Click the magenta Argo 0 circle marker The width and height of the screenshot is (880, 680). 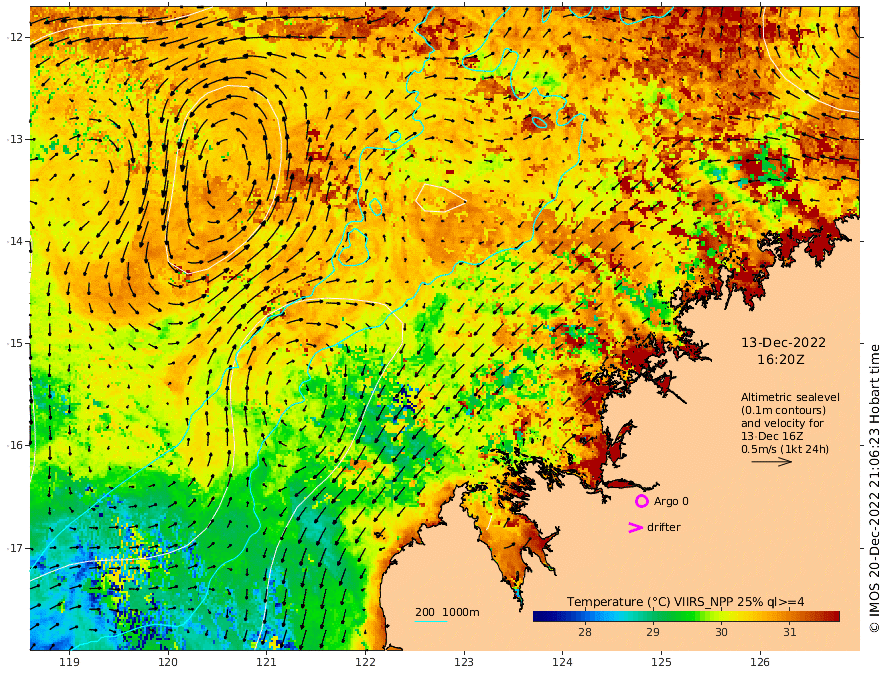[x=641, y=501]
